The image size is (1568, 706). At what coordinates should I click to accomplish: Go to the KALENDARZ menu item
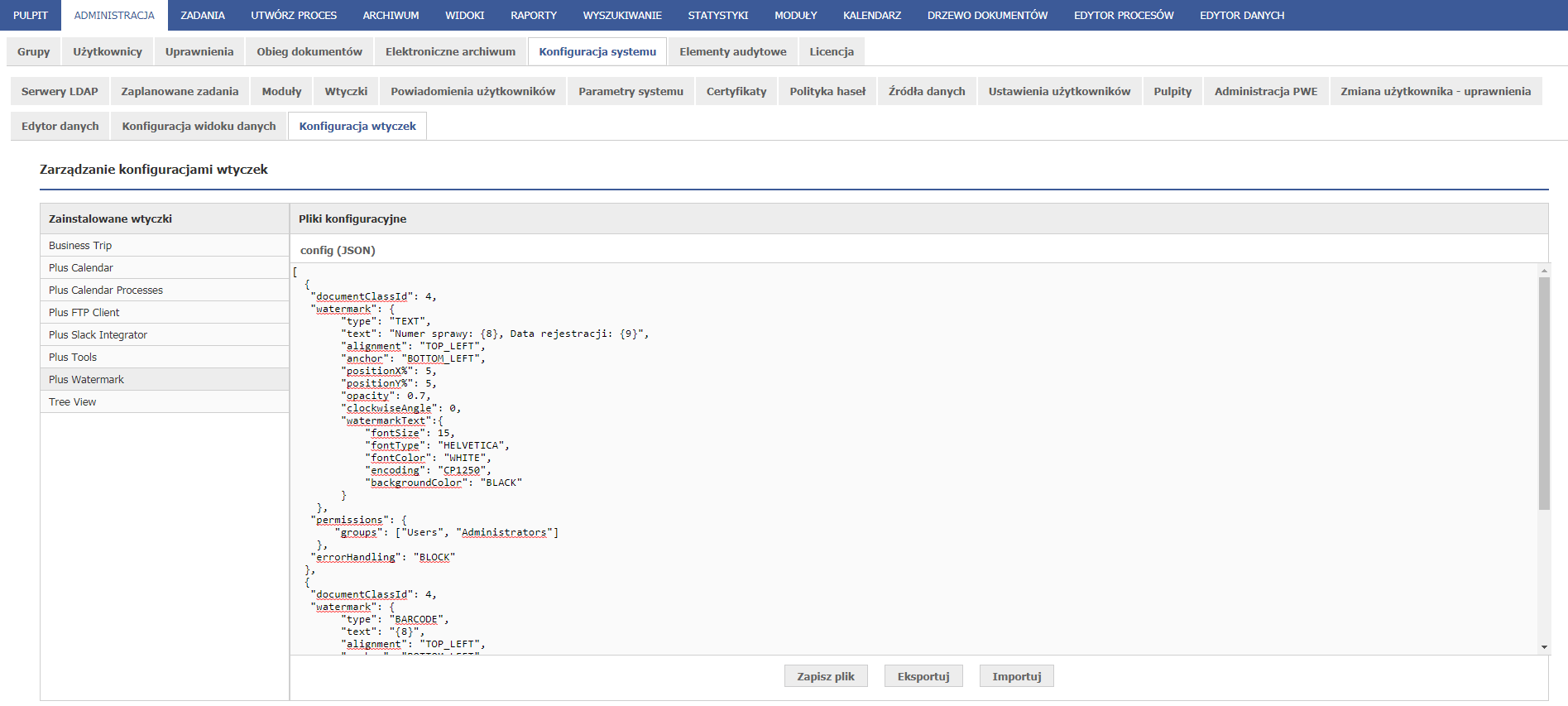871,15
